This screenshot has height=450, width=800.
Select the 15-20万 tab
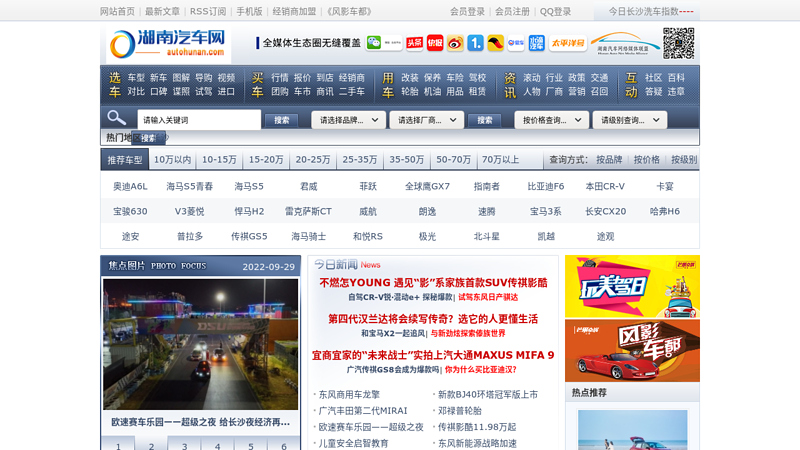point(266,160)
